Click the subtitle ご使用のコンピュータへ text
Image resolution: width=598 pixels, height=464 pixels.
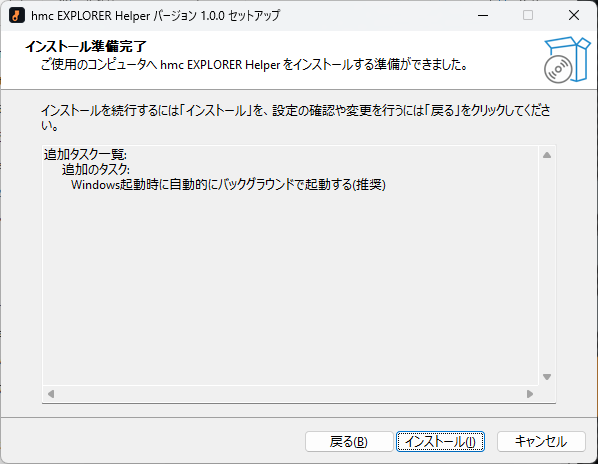point(254,64)
